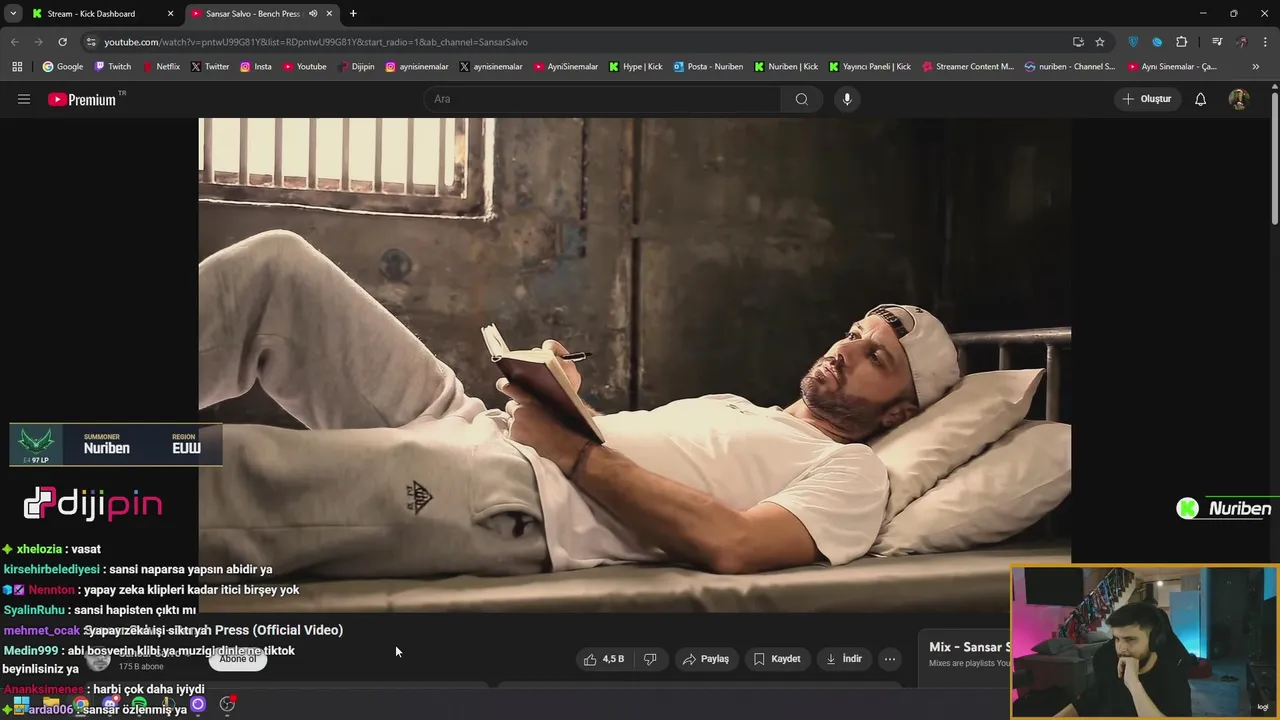Open the YouTube notifications bell
The width and height of the screenshot is (1280, 720).
click(1201, 99)
